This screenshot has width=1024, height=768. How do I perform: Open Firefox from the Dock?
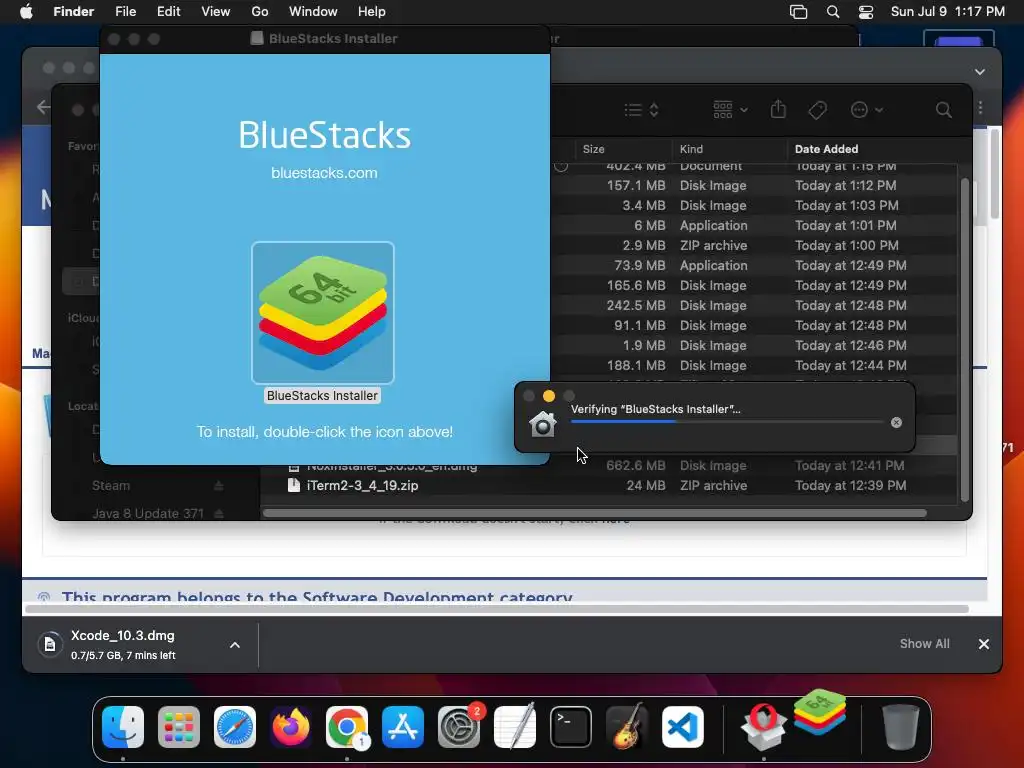point(291,727)
